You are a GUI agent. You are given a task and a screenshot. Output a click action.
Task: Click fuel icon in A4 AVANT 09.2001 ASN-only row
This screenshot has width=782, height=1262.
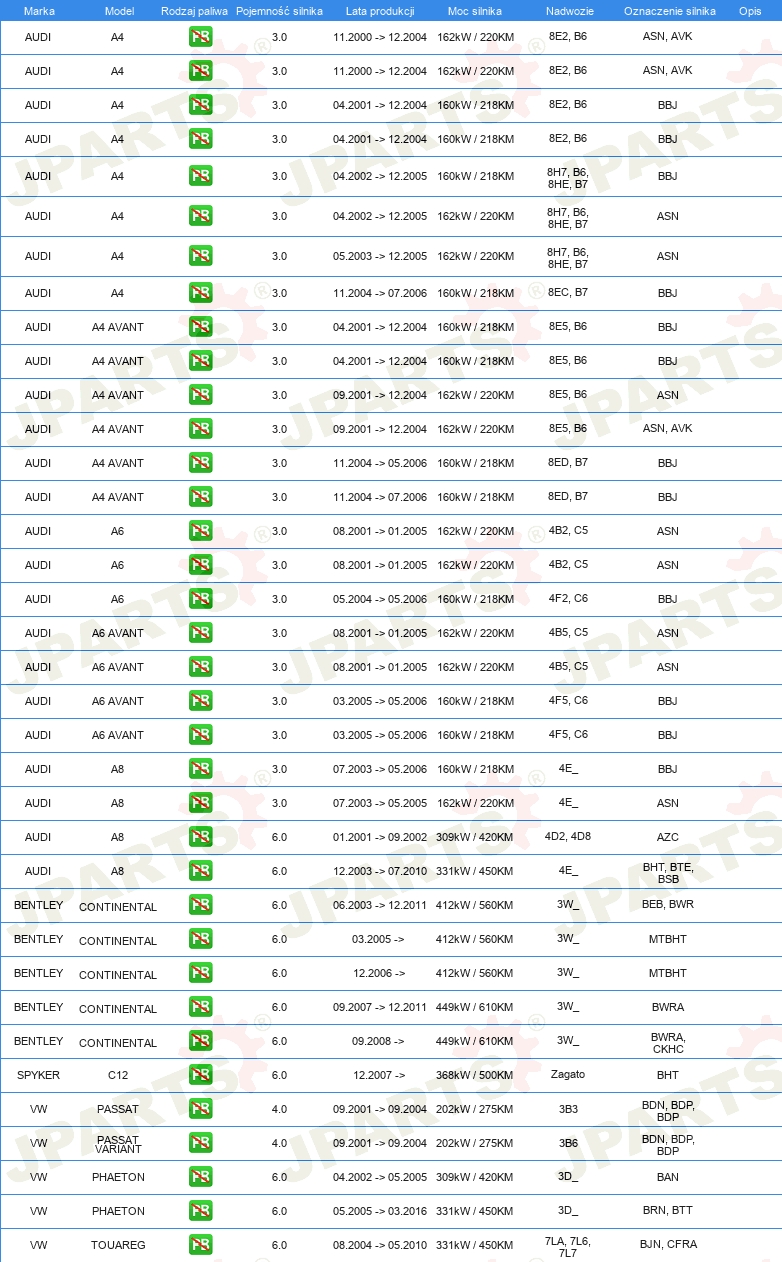(200, 395)
